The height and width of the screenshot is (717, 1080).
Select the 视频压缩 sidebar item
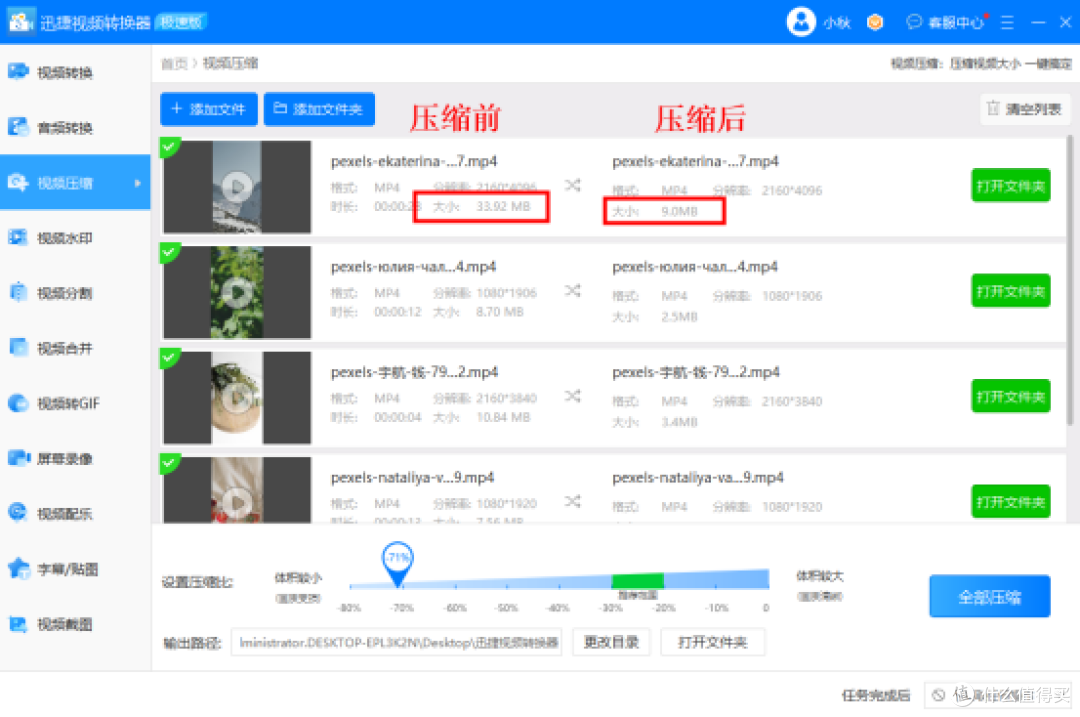(x=75, y=183)
